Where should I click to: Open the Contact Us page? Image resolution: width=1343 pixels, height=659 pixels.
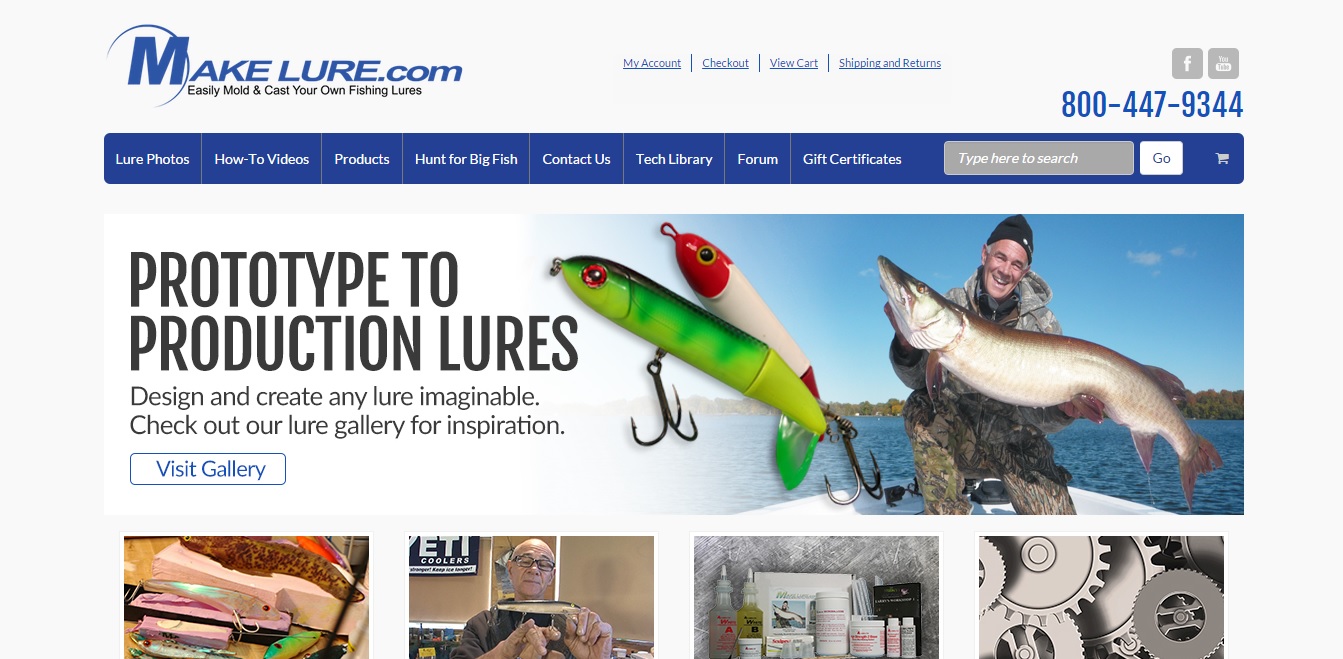[x=576, y=159]
